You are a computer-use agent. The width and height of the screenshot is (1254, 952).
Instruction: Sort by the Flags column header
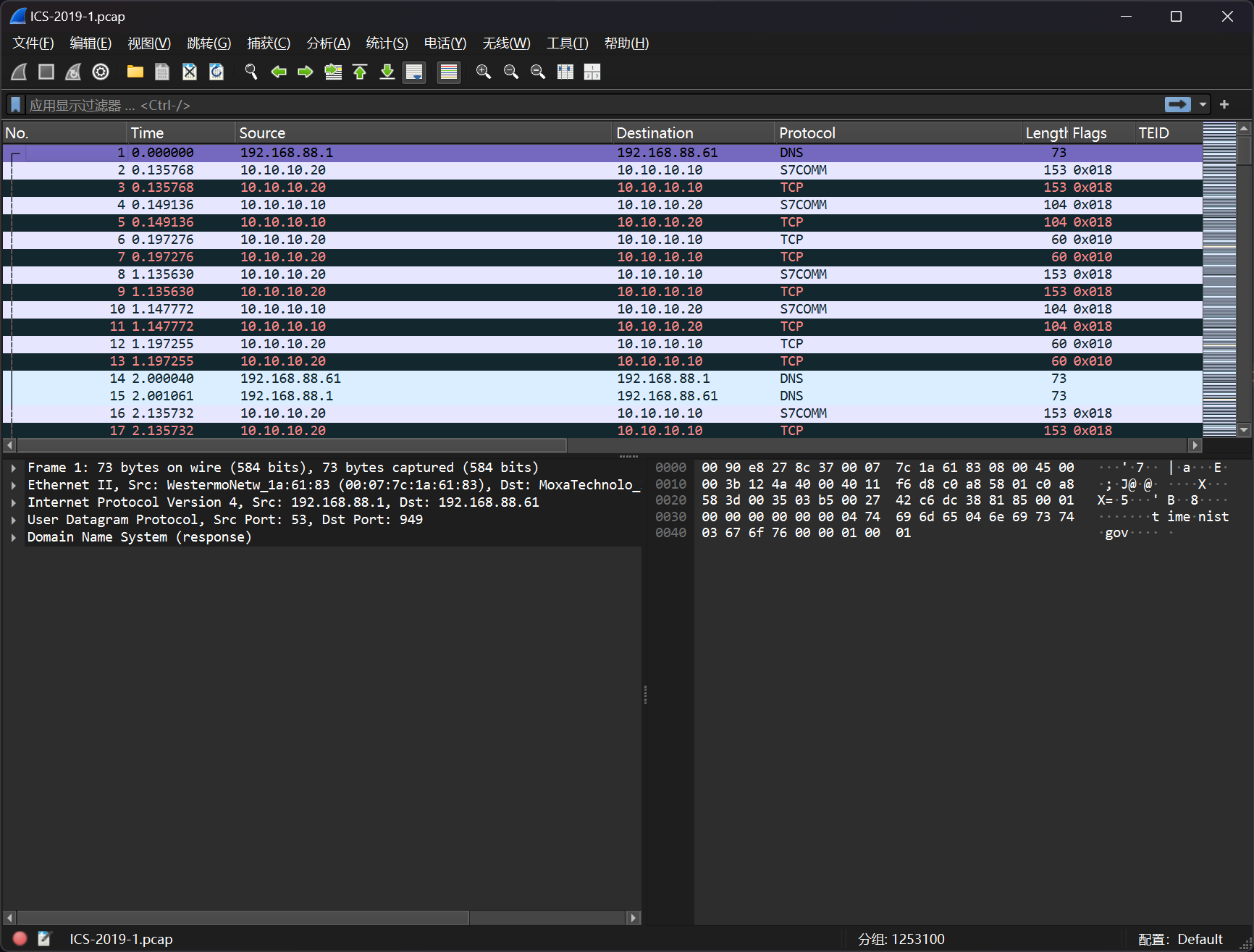point(1101,133)
